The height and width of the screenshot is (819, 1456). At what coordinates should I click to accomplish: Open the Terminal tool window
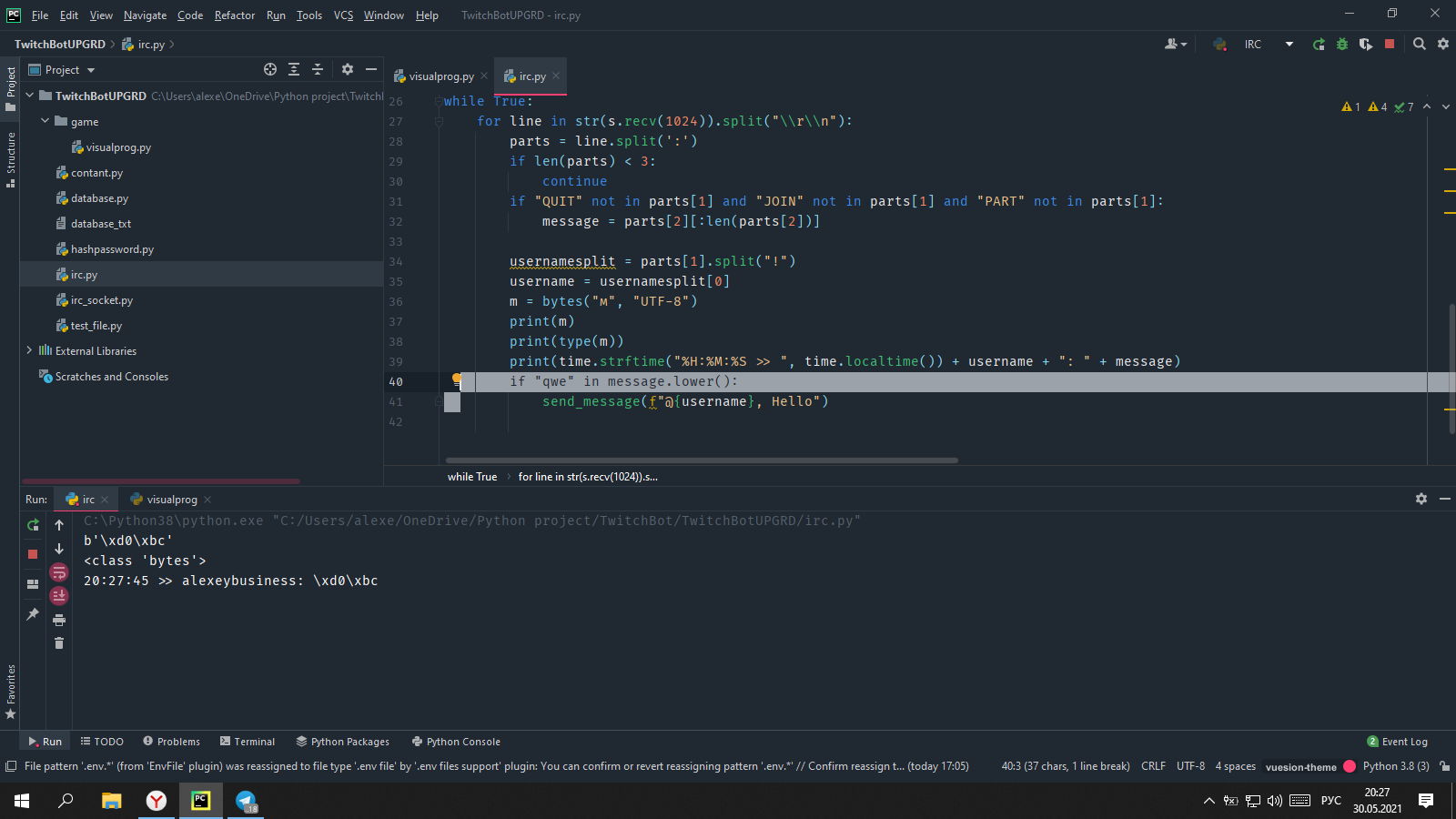[x=247, y=742]
